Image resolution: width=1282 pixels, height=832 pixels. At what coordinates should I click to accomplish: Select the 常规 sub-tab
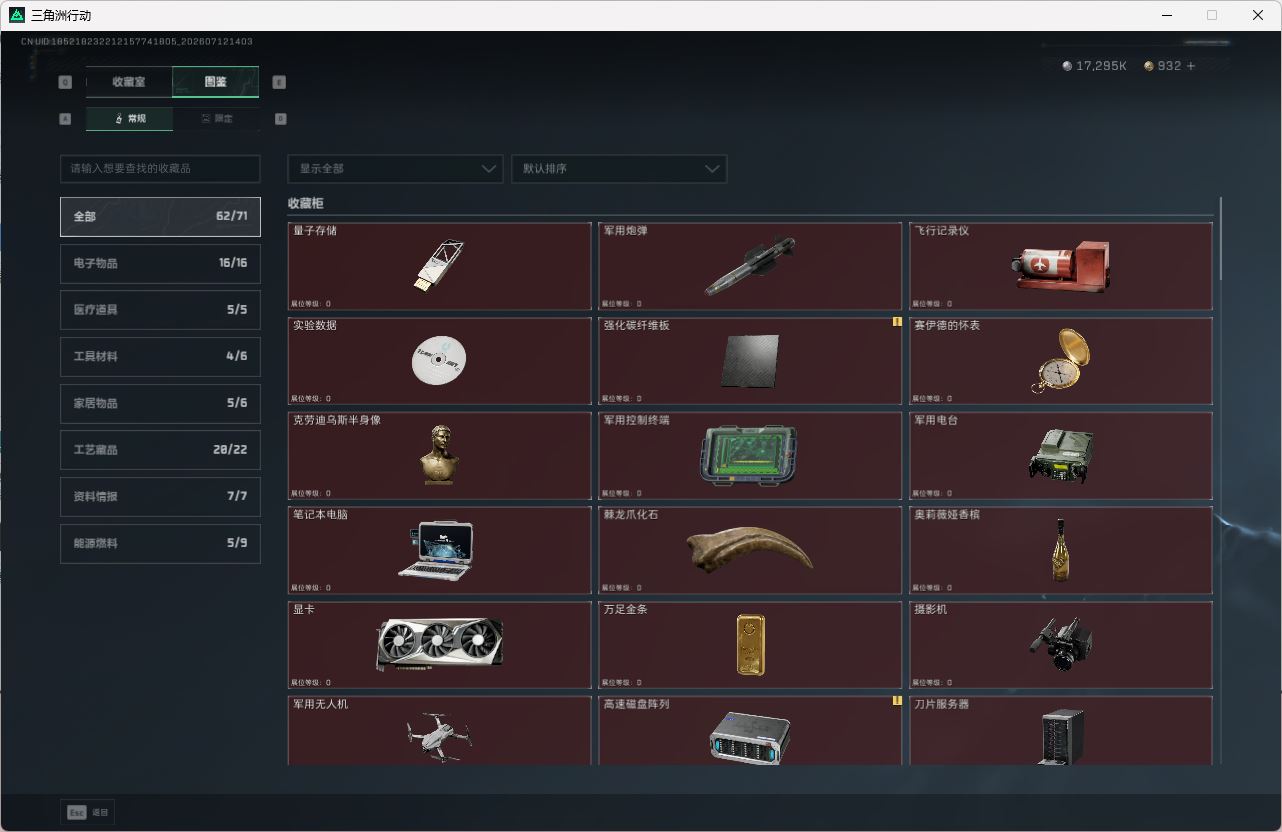[x=129, y=118]
